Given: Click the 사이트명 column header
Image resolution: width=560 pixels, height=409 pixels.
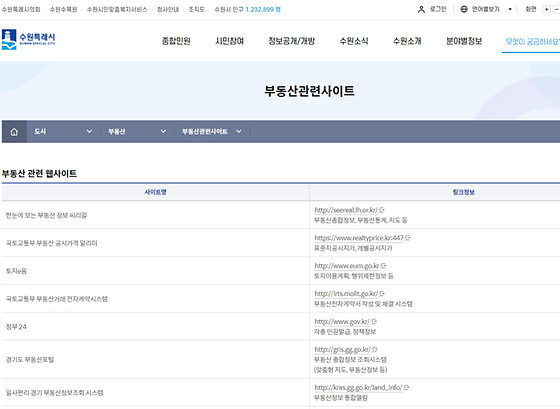Looking at the screenshot, I should tap(155, 192).
